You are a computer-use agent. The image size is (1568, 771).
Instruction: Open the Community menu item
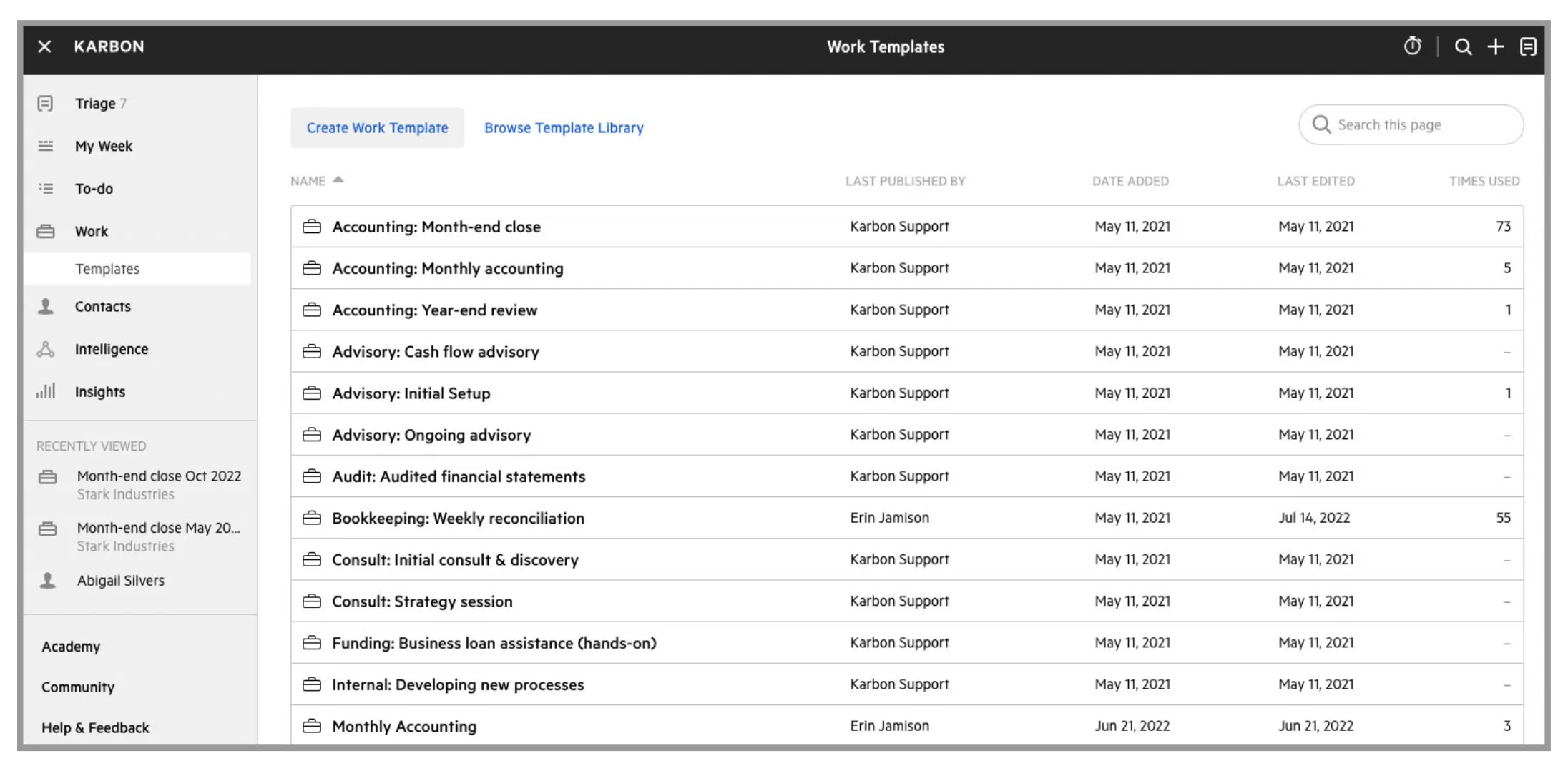pos(78,687)
